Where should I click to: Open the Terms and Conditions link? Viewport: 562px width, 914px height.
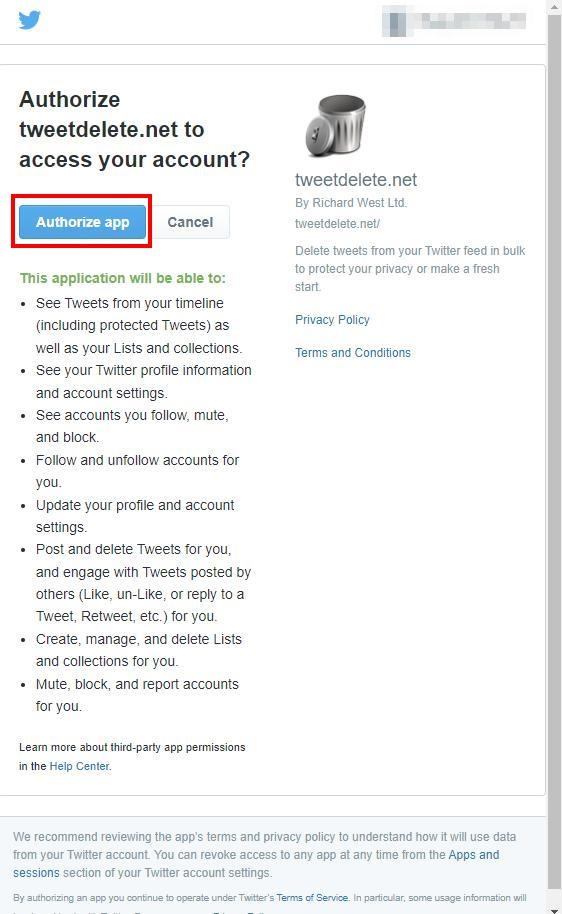[x=353, y=353]
